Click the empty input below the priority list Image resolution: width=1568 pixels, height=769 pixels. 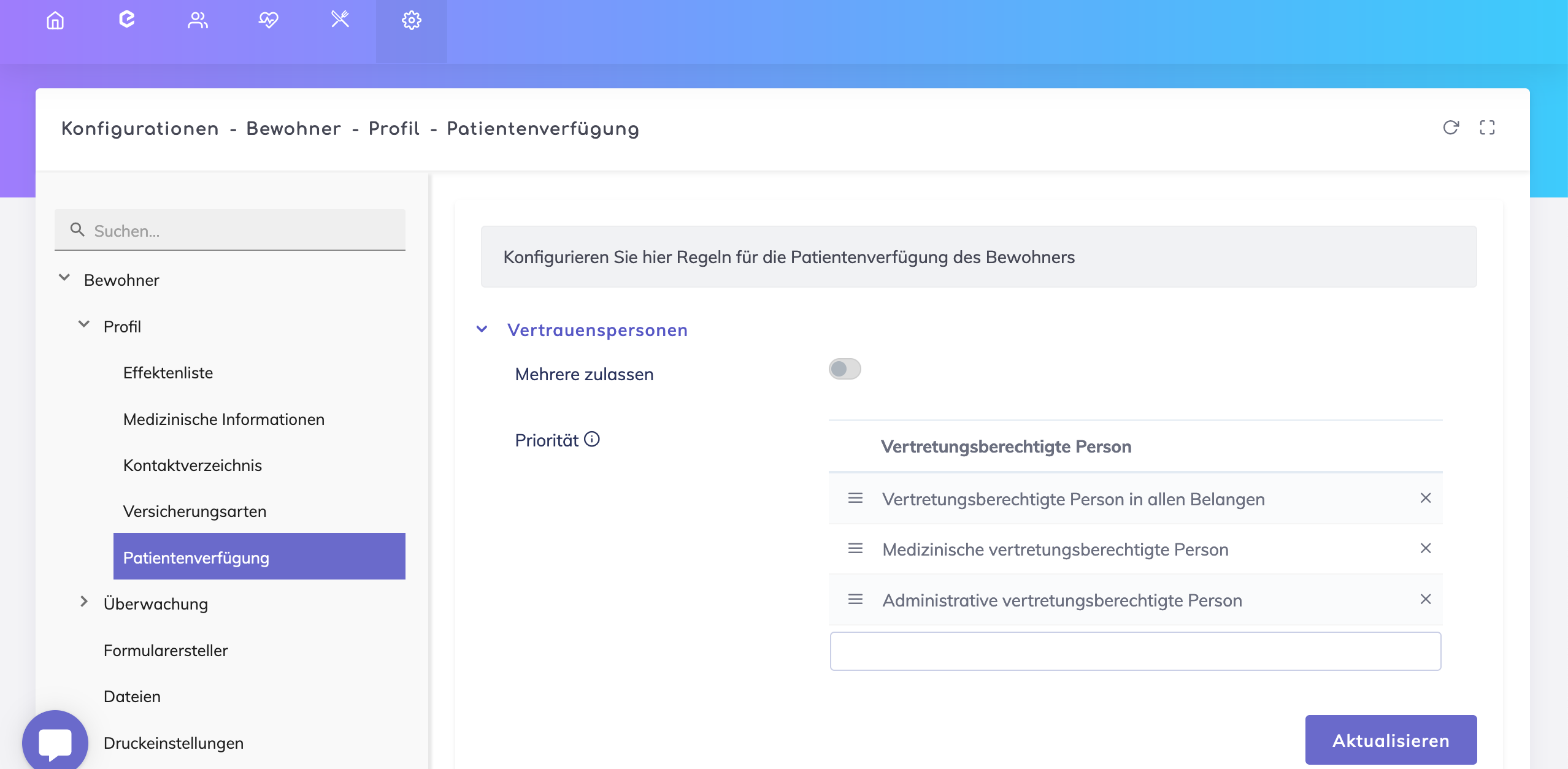coord(1135,651)
